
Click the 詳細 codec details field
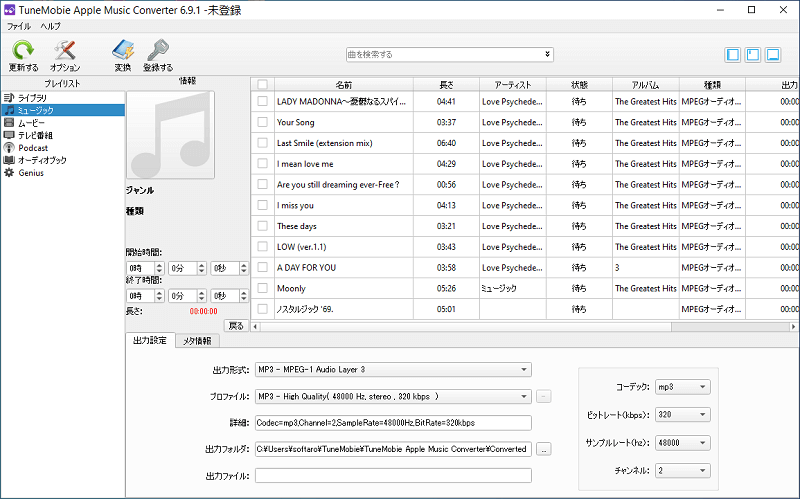tap(393, 422)
